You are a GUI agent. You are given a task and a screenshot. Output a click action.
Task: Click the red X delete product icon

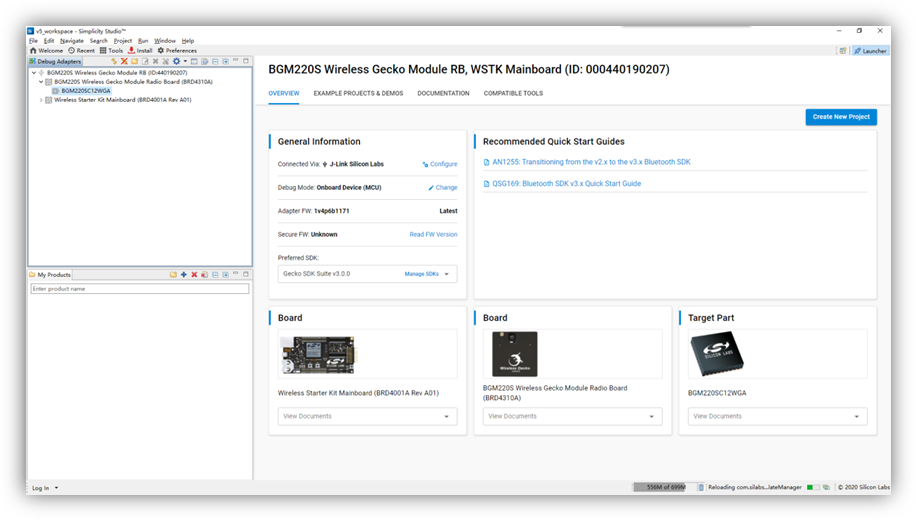pyautogui.click(x=195, y=275)
